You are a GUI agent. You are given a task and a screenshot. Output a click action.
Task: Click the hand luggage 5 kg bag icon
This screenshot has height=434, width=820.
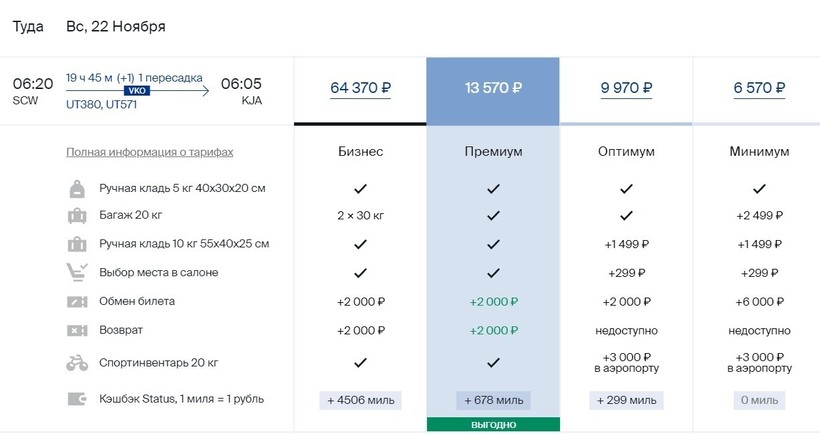tap(77, 188)
